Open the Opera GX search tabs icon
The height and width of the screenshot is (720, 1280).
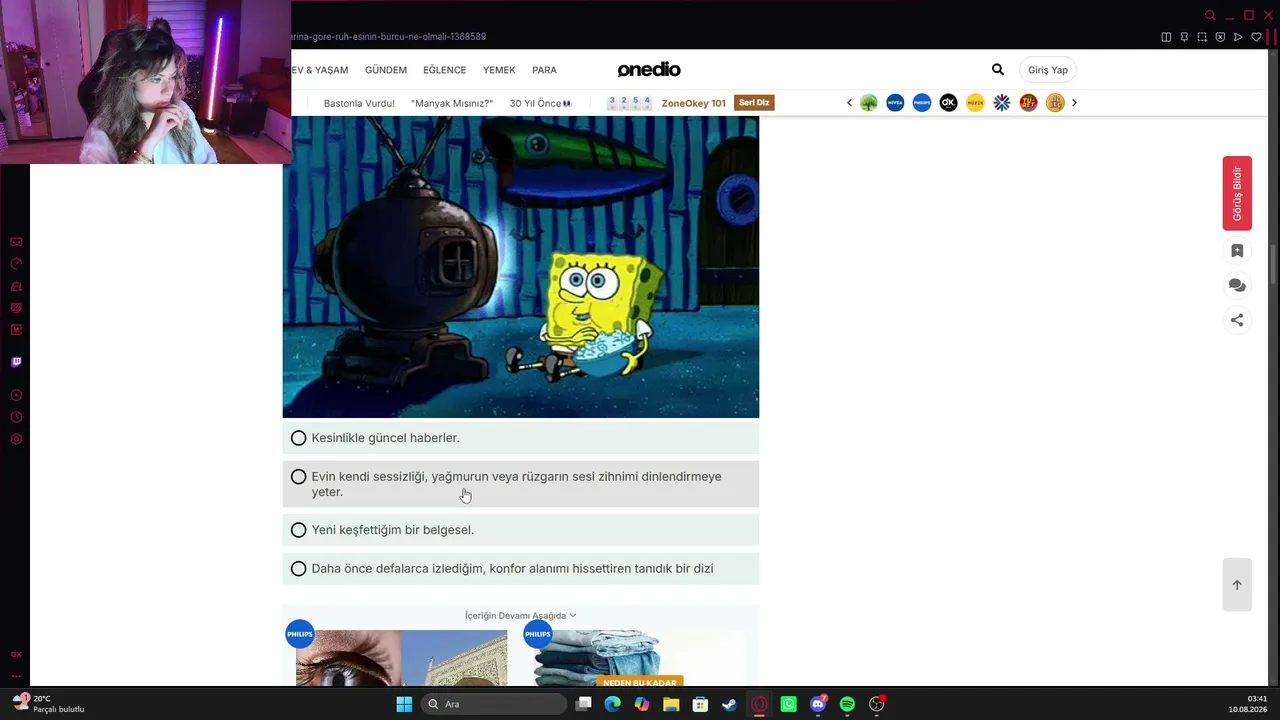pyautogui.click(x=1210, y=15)
